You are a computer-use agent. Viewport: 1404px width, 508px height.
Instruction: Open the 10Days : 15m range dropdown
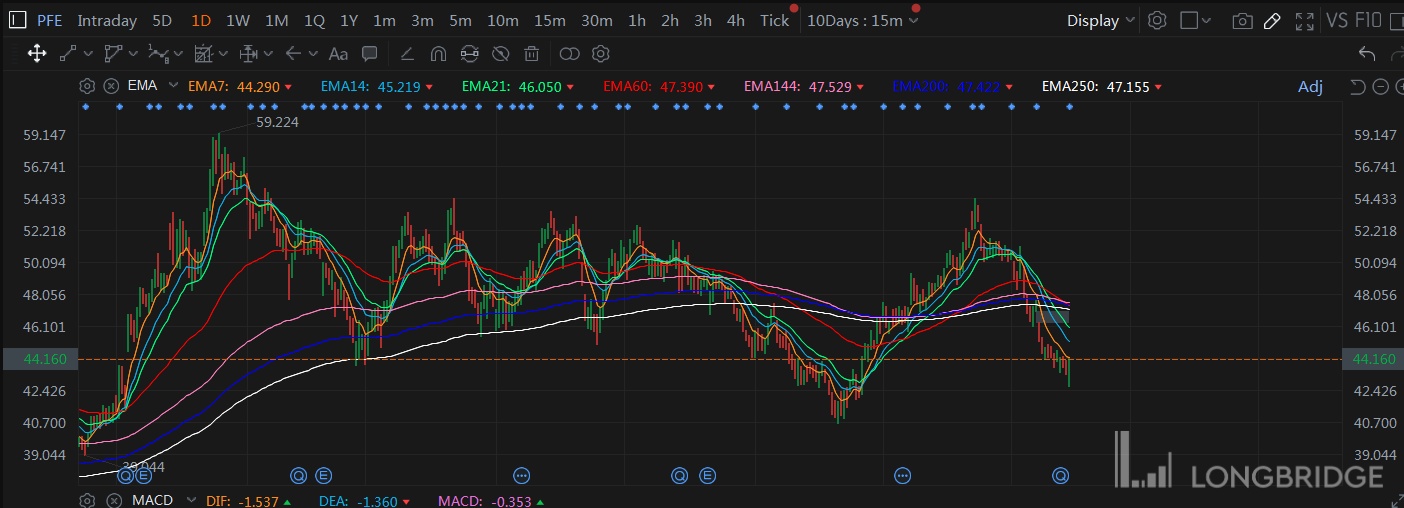tap(863, 20)
